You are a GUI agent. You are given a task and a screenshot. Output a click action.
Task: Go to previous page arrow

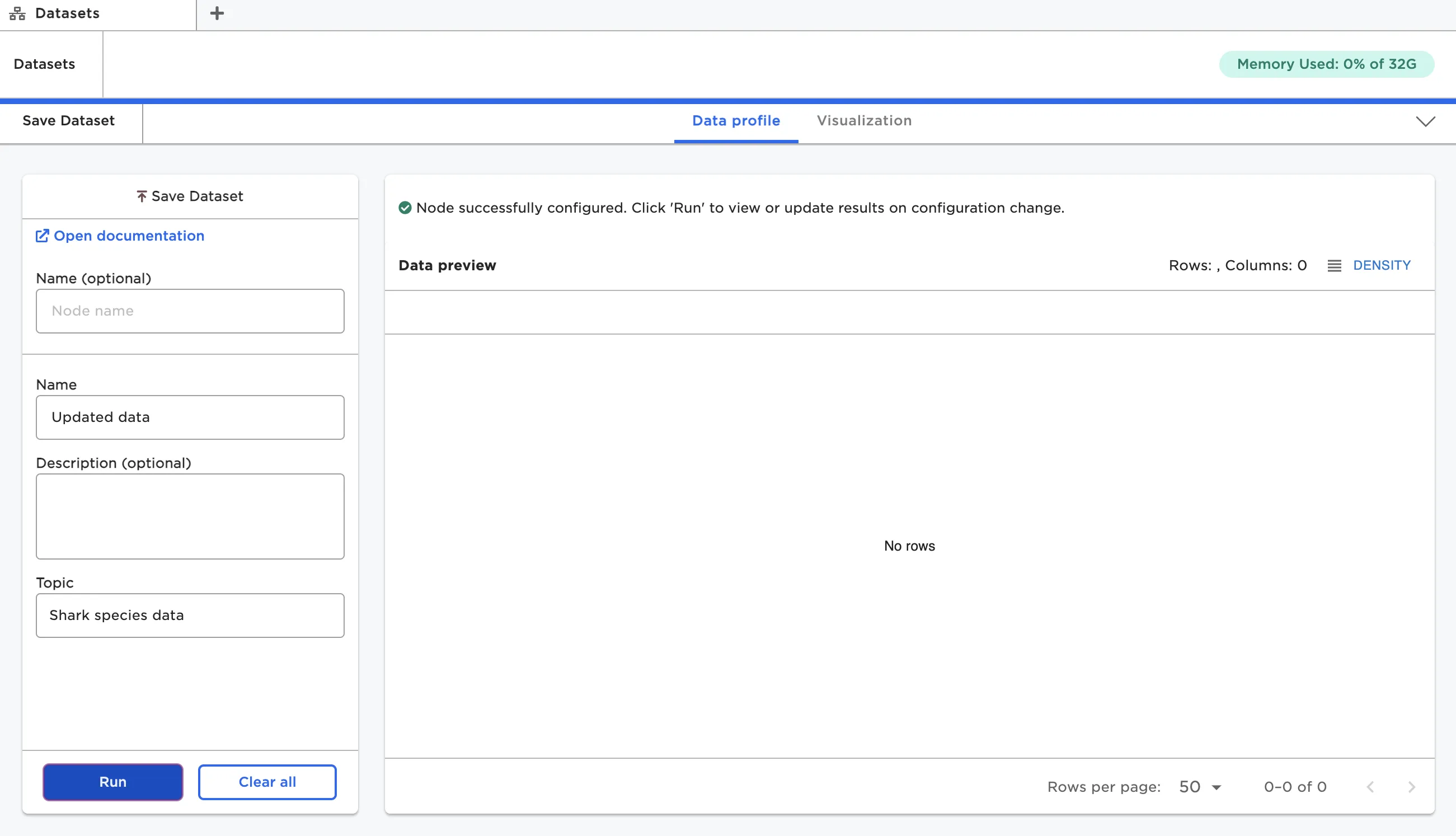click(x=1370, y=787)
